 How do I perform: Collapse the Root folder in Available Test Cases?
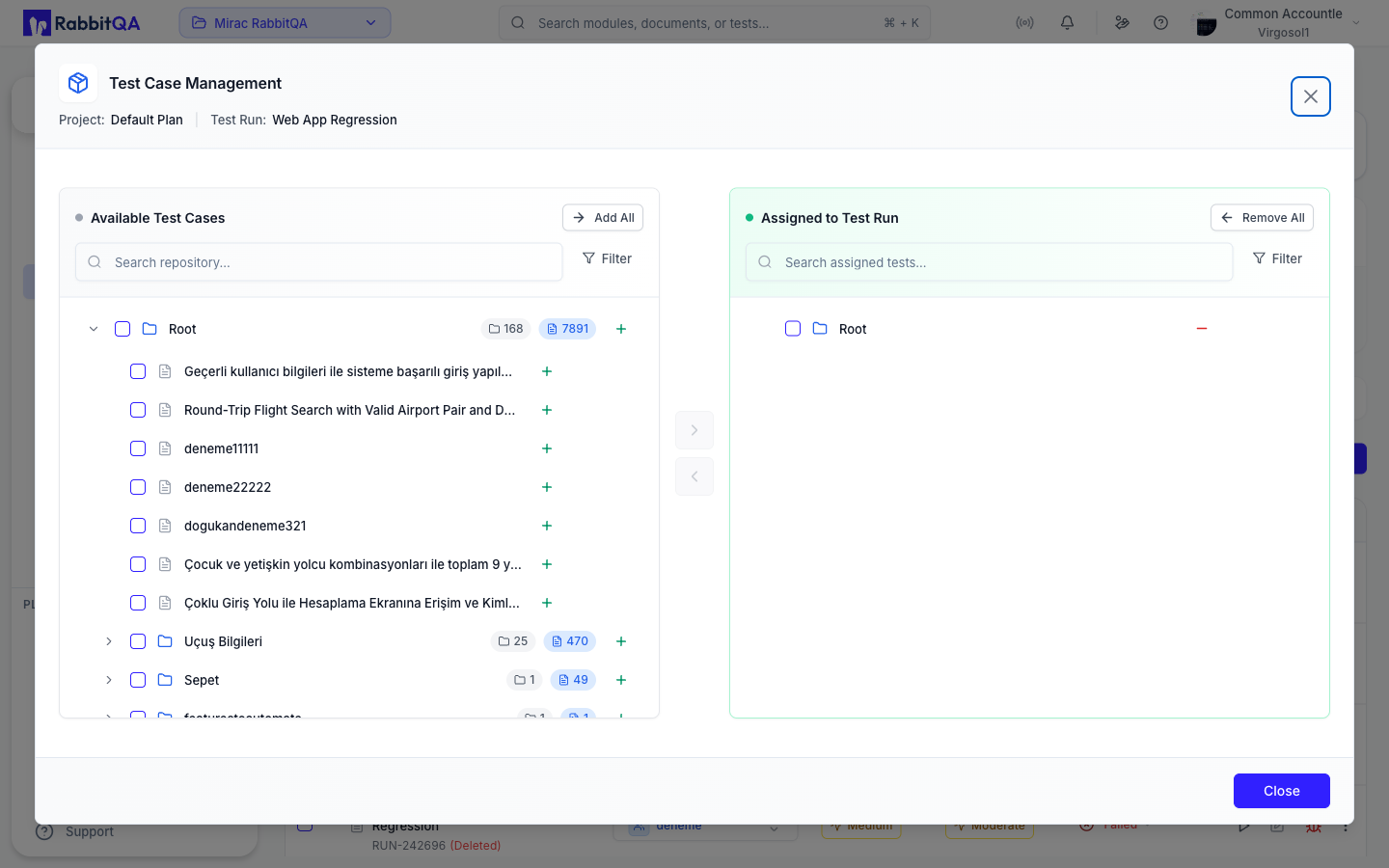94,329
